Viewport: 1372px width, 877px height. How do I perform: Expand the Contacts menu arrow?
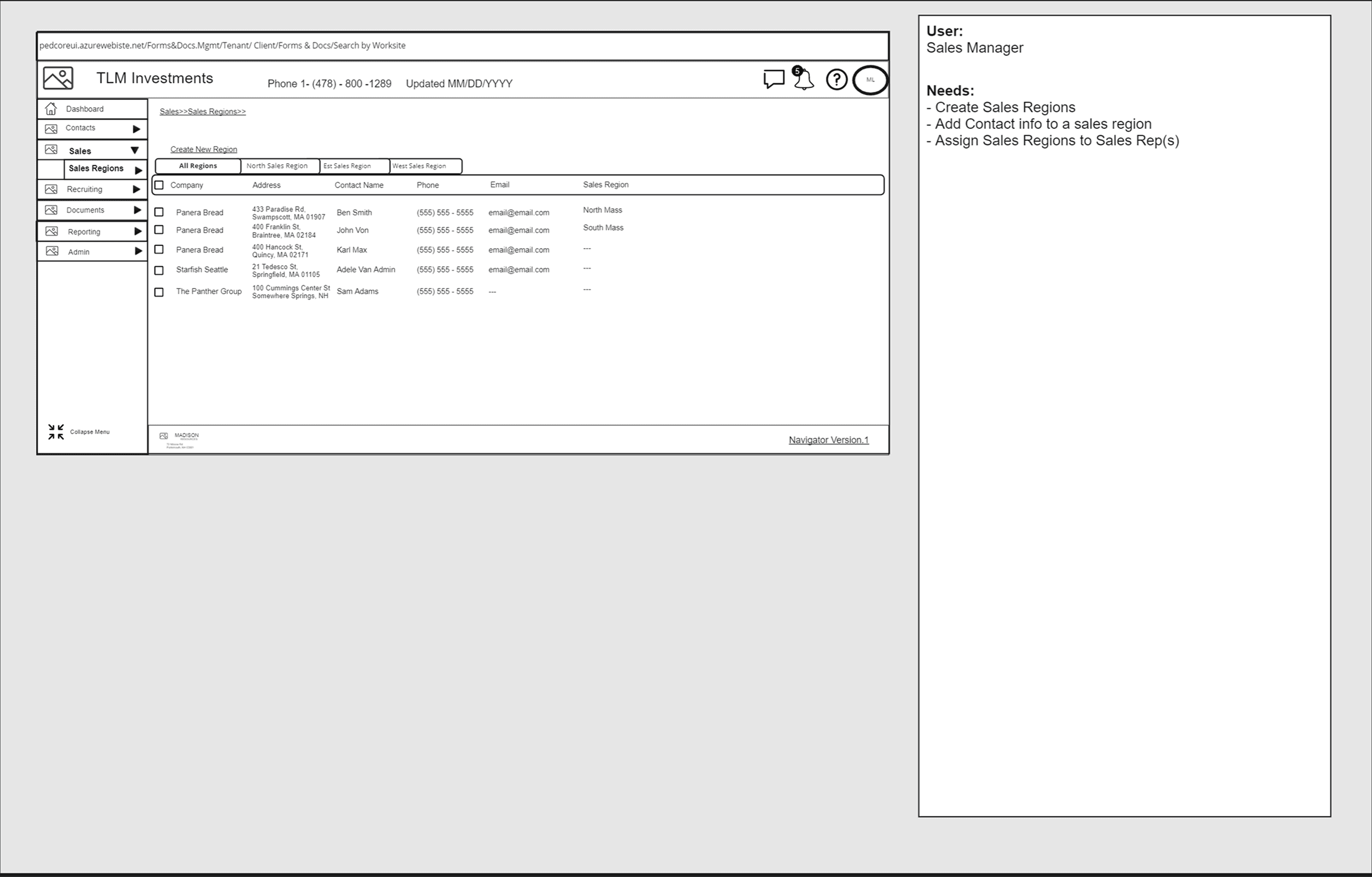click(x=136, y=129)
